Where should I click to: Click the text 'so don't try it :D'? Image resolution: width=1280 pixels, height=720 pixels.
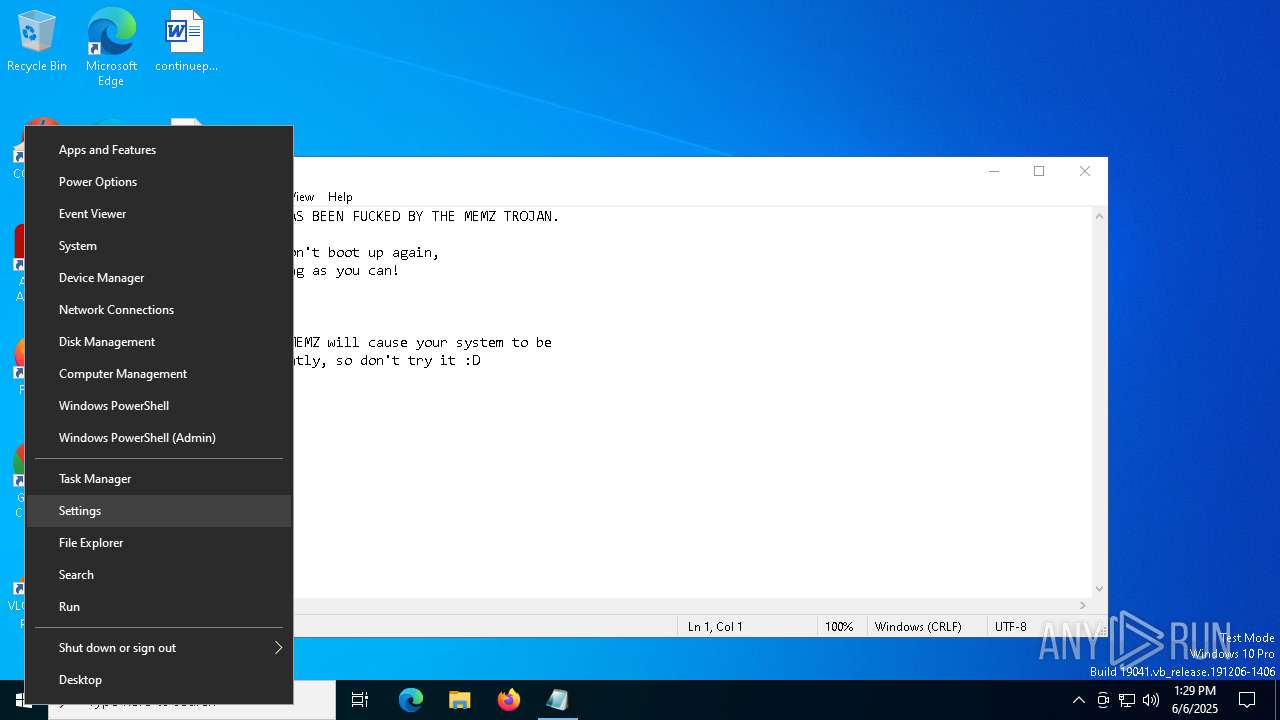click(407, 360)
